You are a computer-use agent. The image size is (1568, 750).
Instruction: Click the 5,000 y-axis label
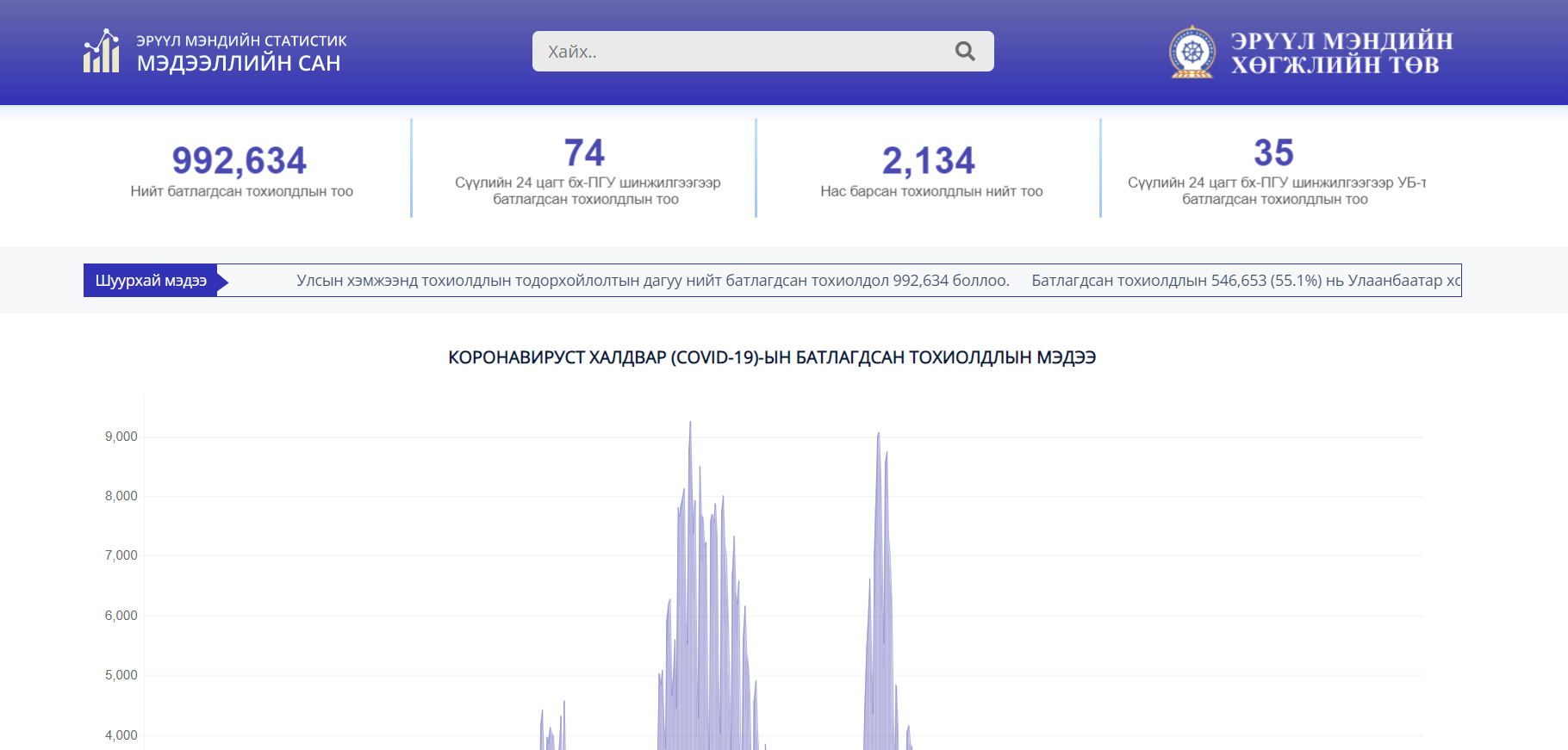[121, 675]
